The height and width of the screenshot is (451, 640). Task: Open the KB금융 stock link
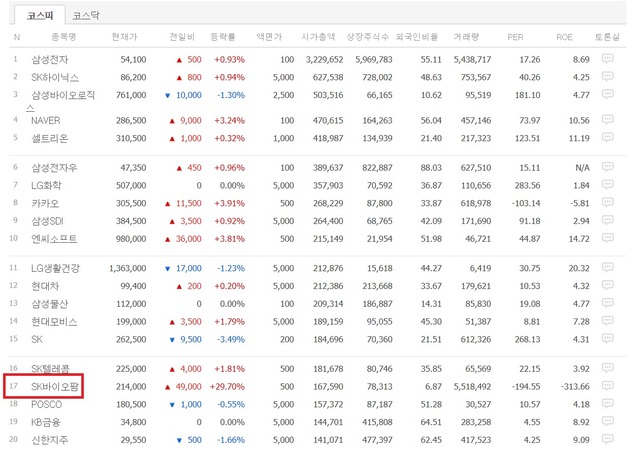(x=46, y=422)
